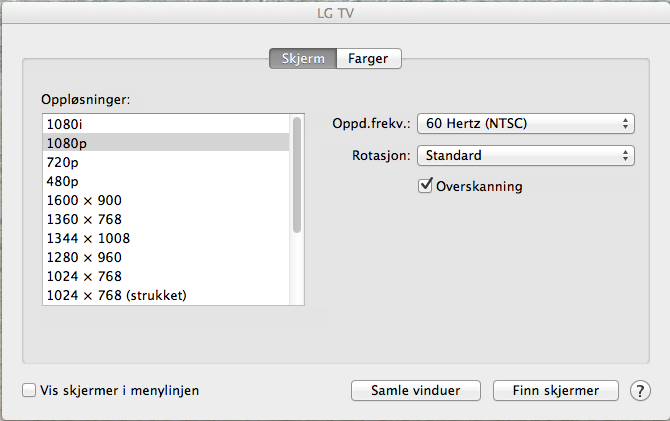Select 1360 × 768 resolution
Viewport: 670px width, 421px height.
166,219
